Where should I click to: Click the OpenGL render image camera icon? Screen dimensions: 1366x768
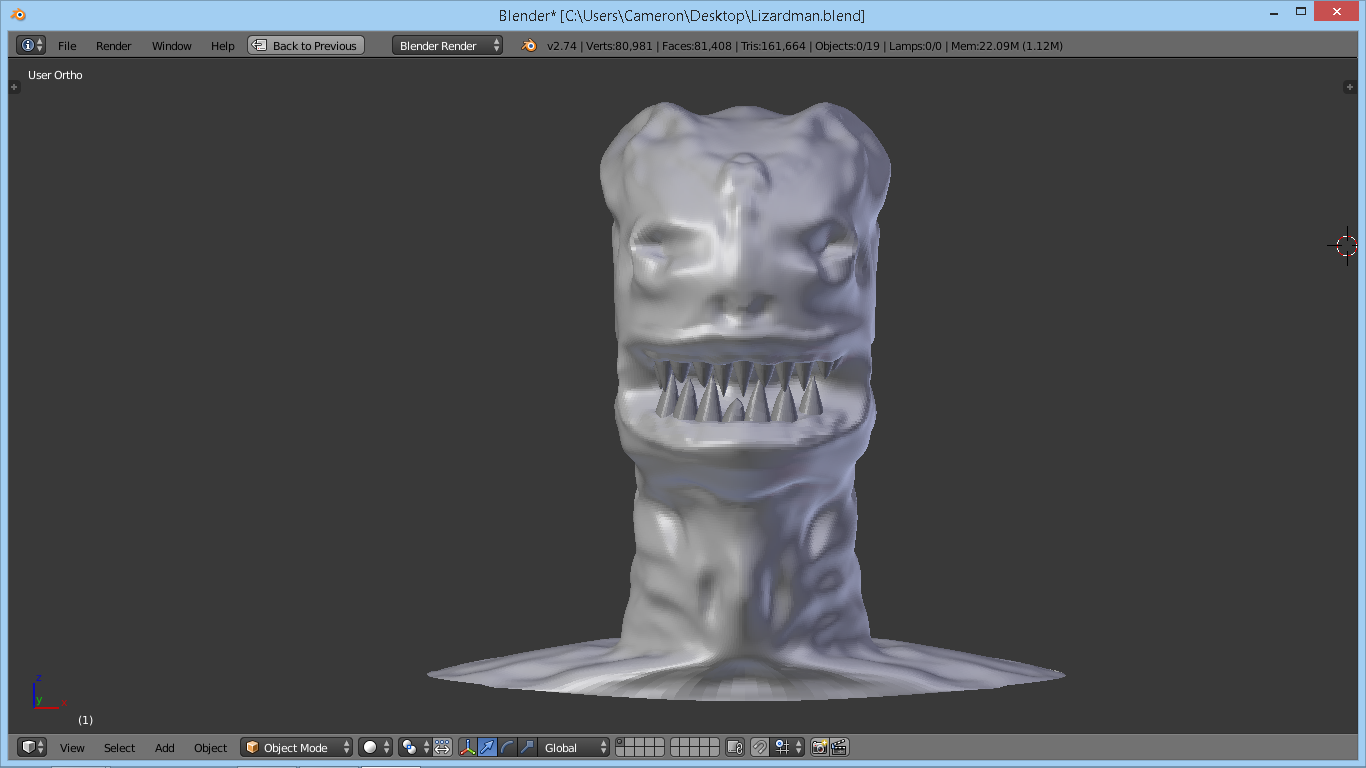(820, 748)
